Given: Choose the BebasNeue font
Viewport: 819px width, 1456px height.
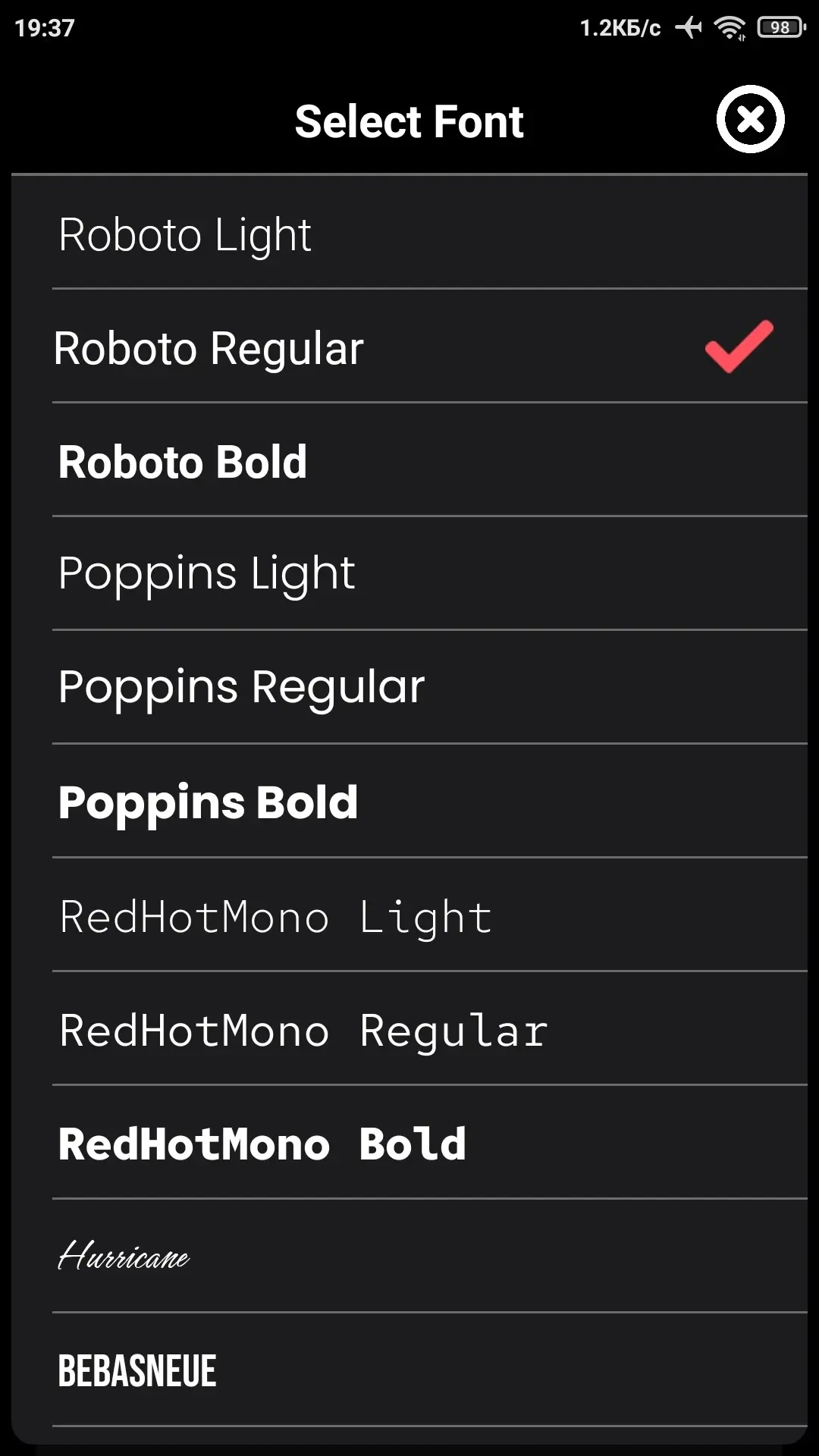Looking at the screenshot, I should (x=137, y=1371).
